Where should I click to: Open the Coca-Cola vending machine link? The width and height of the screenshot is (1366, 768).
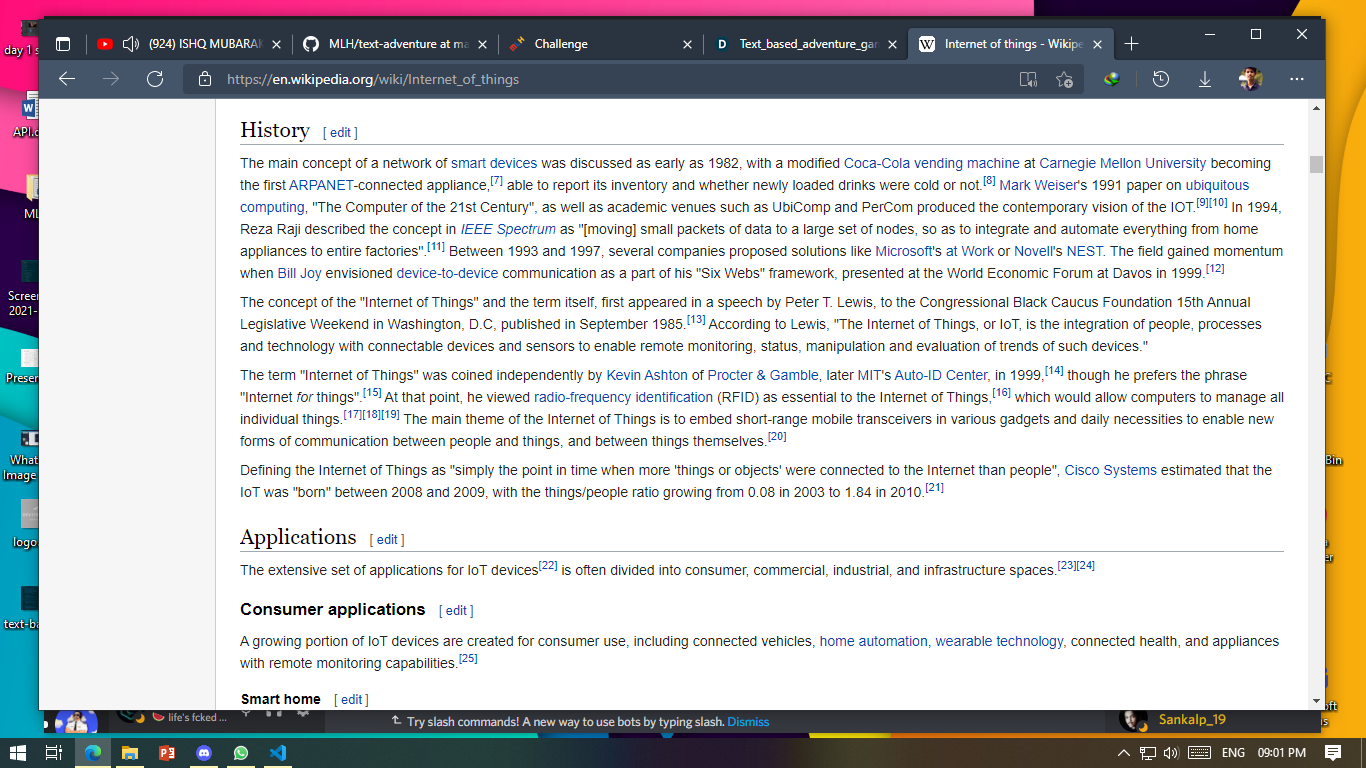[932, 163]
